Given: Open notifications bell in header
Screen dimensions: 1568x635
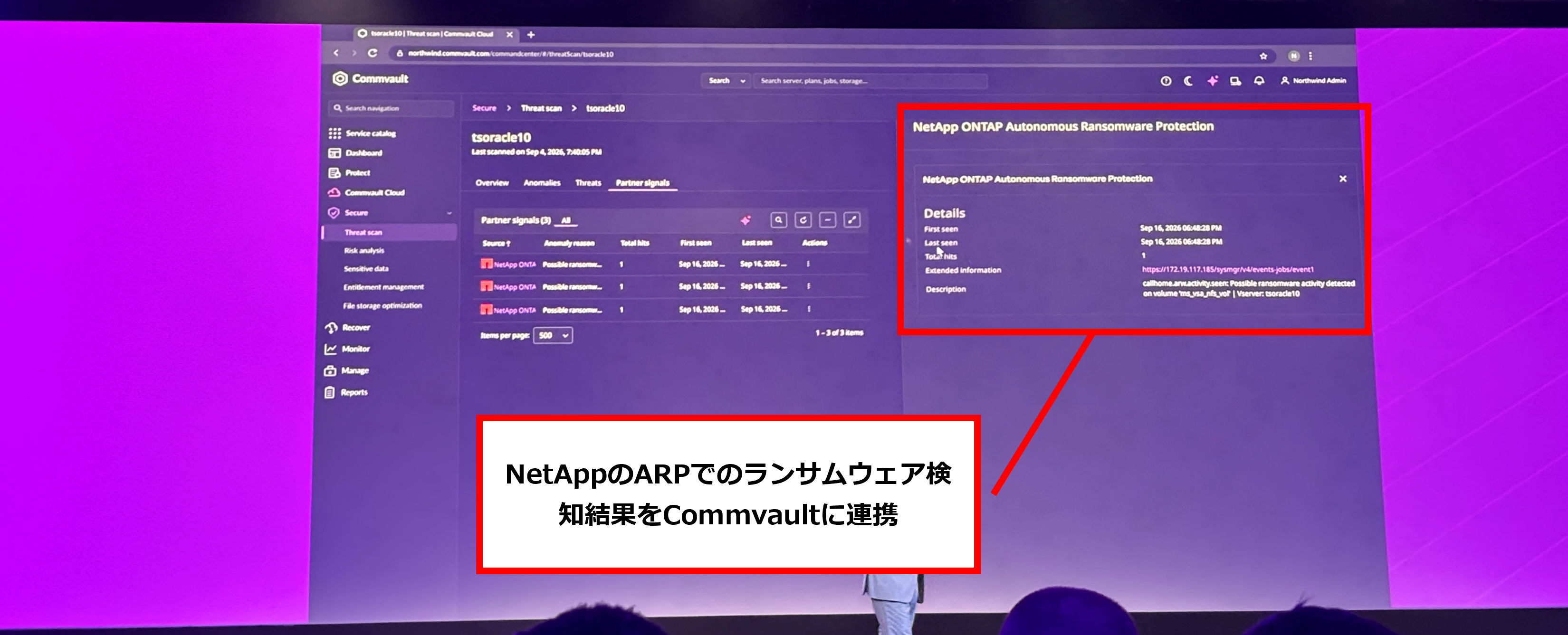Looking at the screenshot, I should 1260,81.
